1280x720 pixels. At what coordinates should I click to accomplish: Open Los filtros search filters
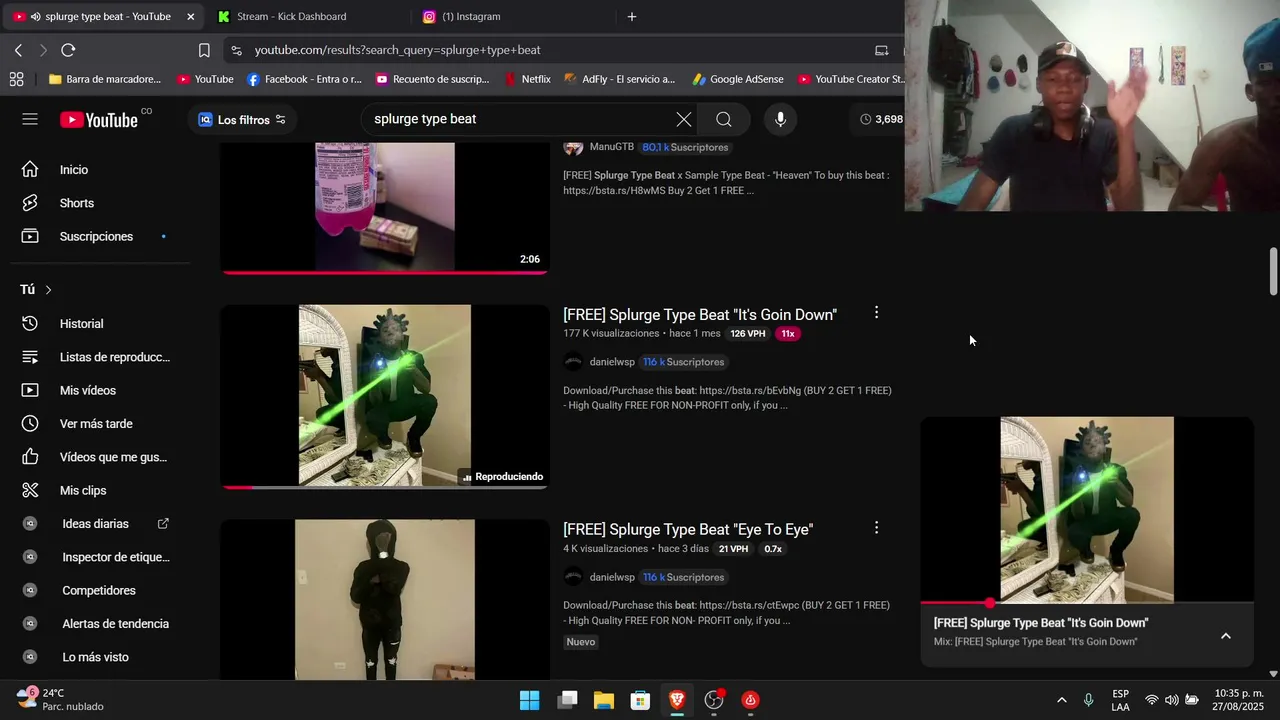tap(241, 119)
